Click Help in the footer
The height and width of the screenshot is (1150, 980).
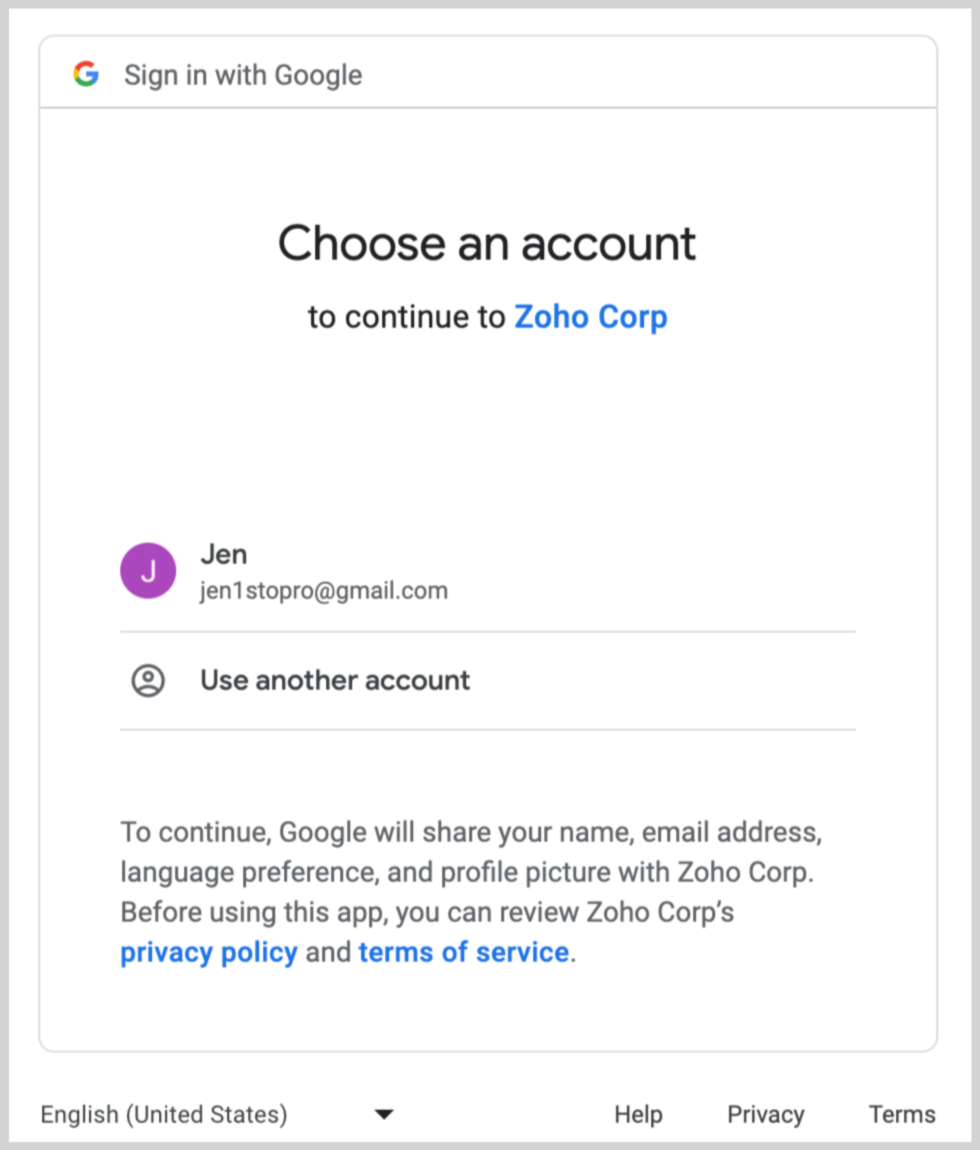[638, 1114]
